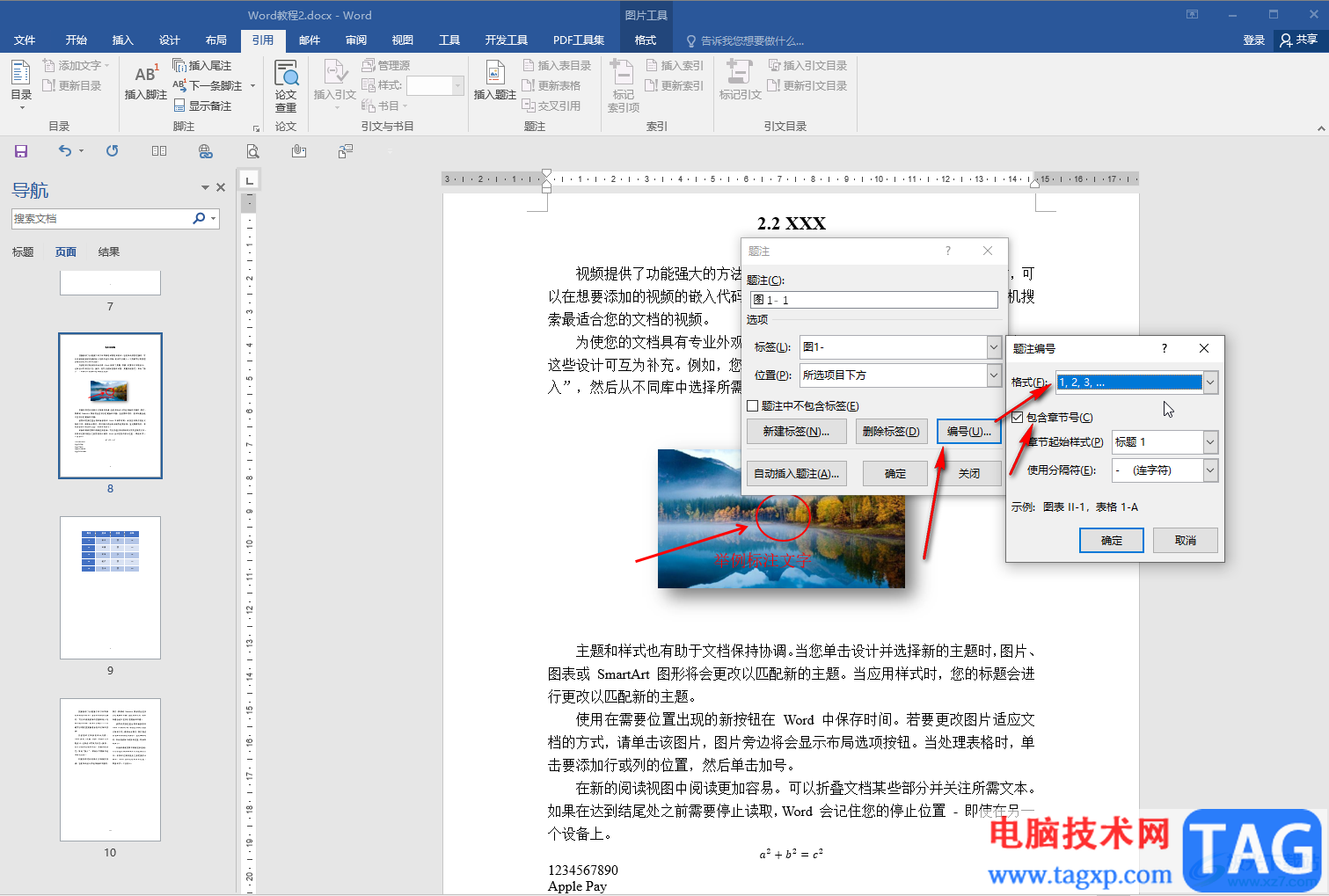Switch navigation pane to 结果 tab
This screenshot has width=1329, height=896.
pyautogui.click(x=109, y=252)
